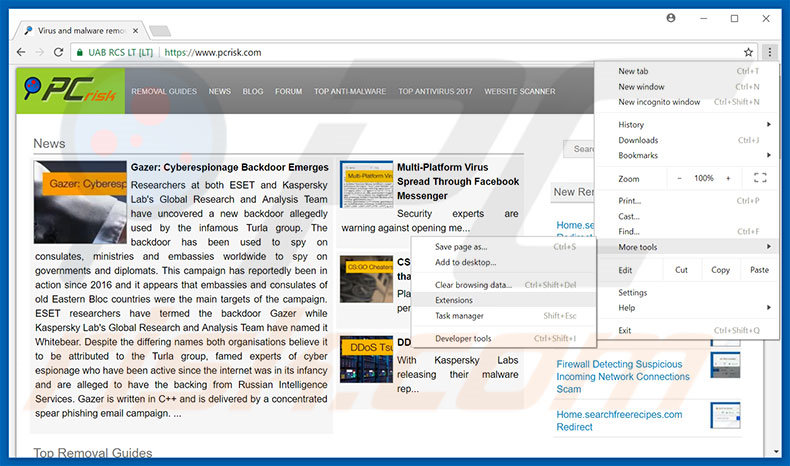Select New window from the menu
Screen dimensions: 790x466
pos(686,87)
